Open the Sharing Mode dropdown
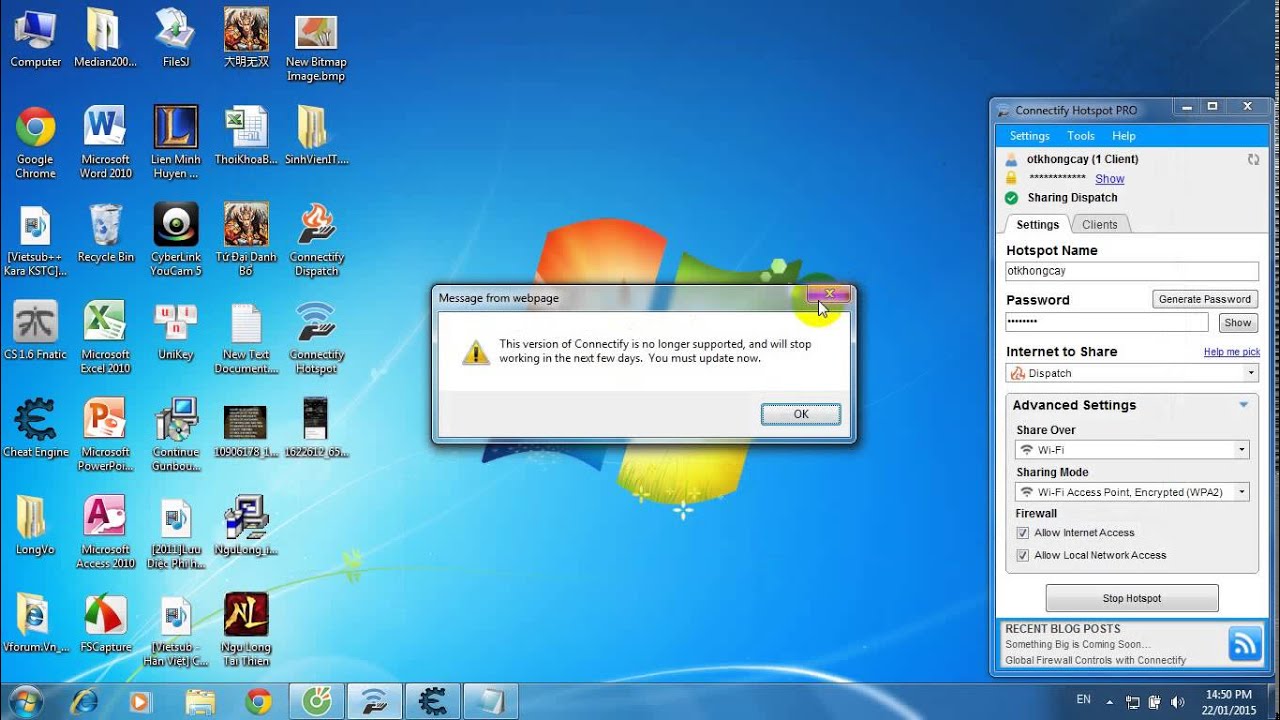Viewport: 1280px width, 720px height. point(1132,492)
